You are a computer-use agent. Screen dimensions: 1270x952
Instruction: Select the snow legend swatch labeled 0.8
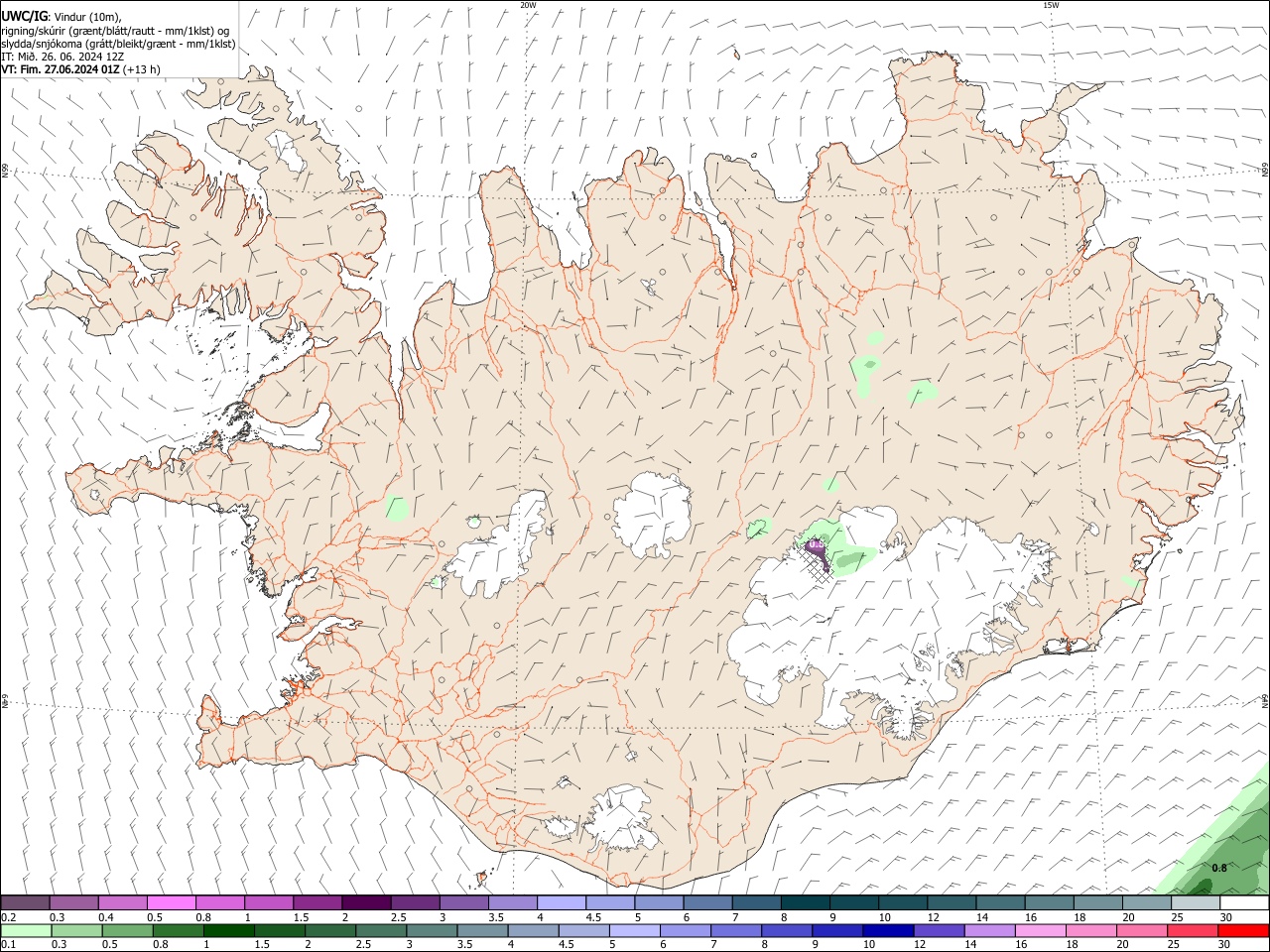pyautogui.click(x=220, y=902)
